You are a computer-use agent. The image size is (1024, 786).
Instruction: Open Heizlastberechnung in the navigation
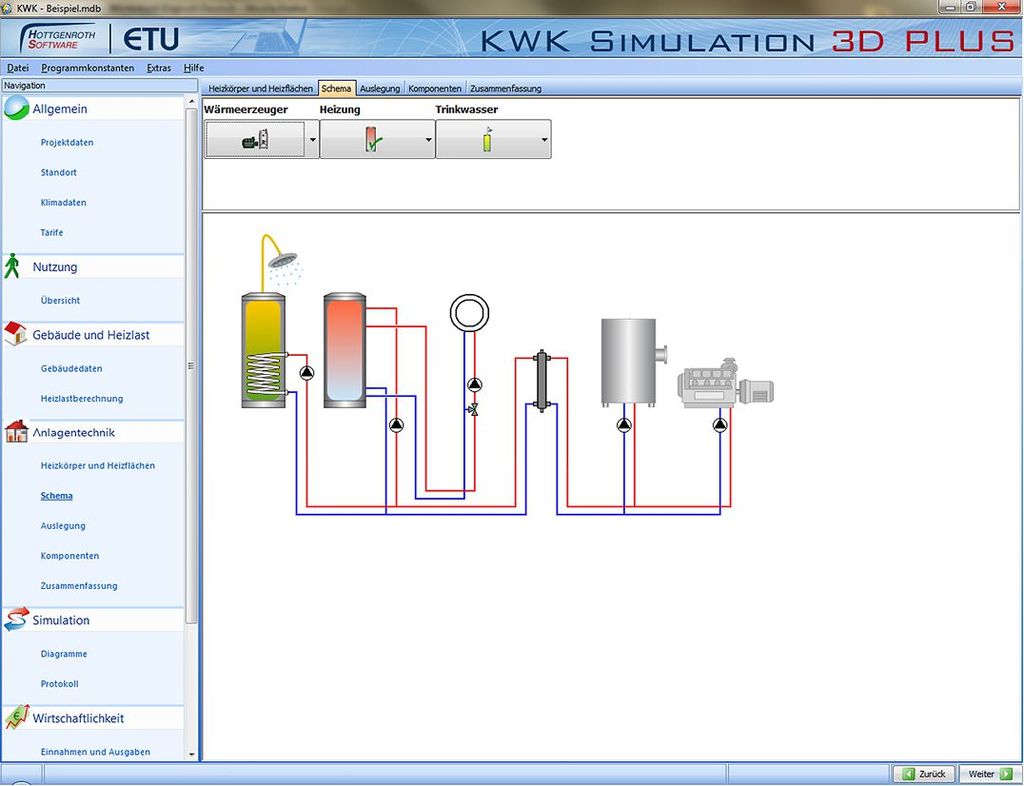point(82,398)
